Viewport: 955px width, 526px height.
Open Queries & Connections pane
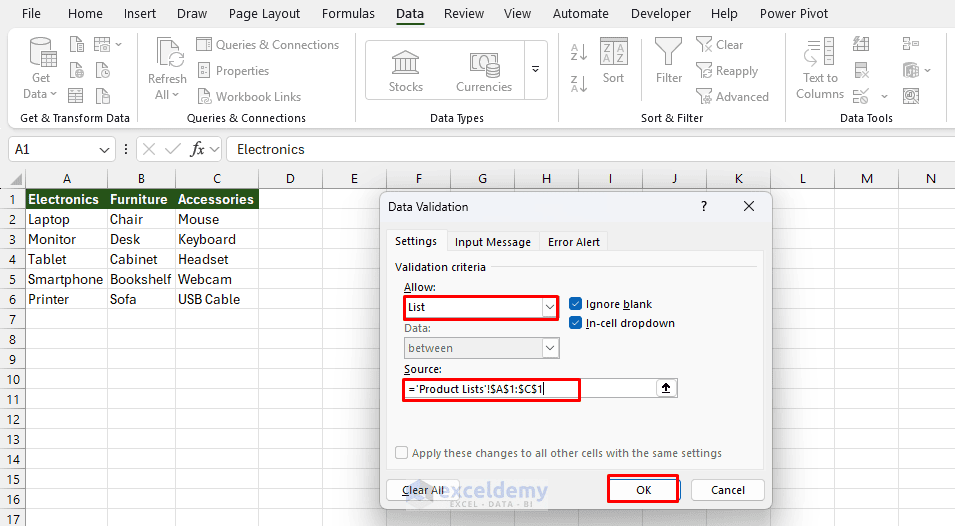pos(267,44)
